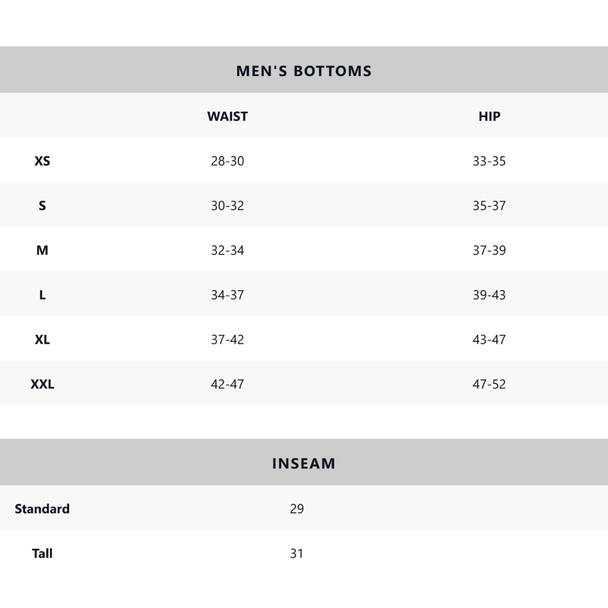Image resolution: width=608 pixels, height=608 pixels.
Task: Click the INSEAM section header
Action: 304,463
